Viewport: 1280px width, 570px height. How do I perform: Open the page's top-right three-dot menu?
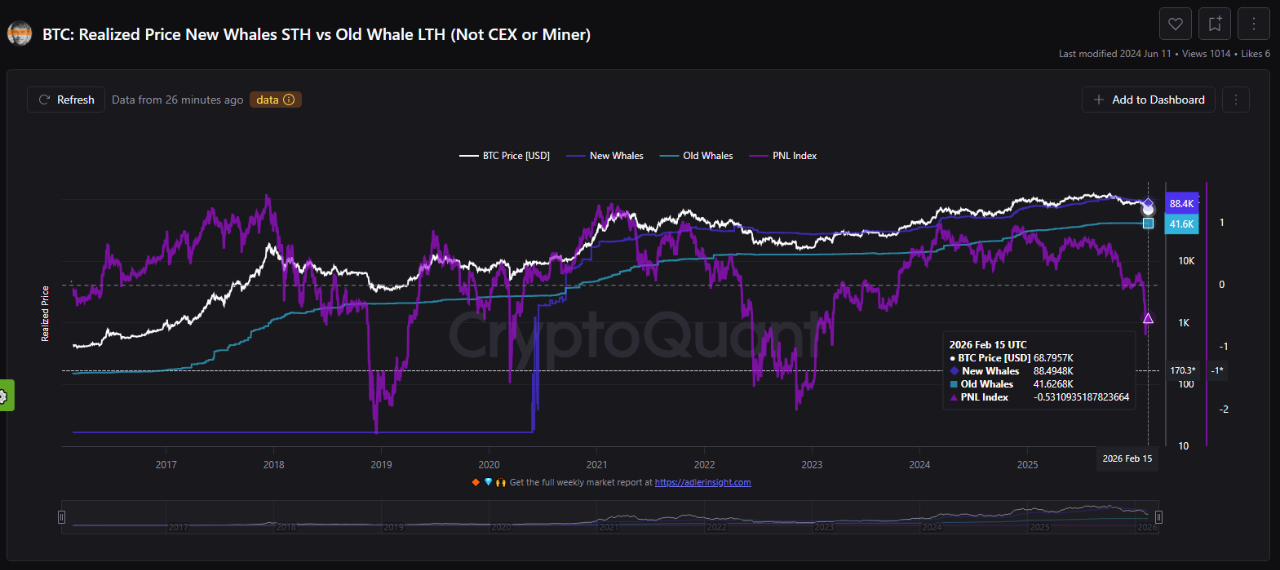pos(1254,23)
